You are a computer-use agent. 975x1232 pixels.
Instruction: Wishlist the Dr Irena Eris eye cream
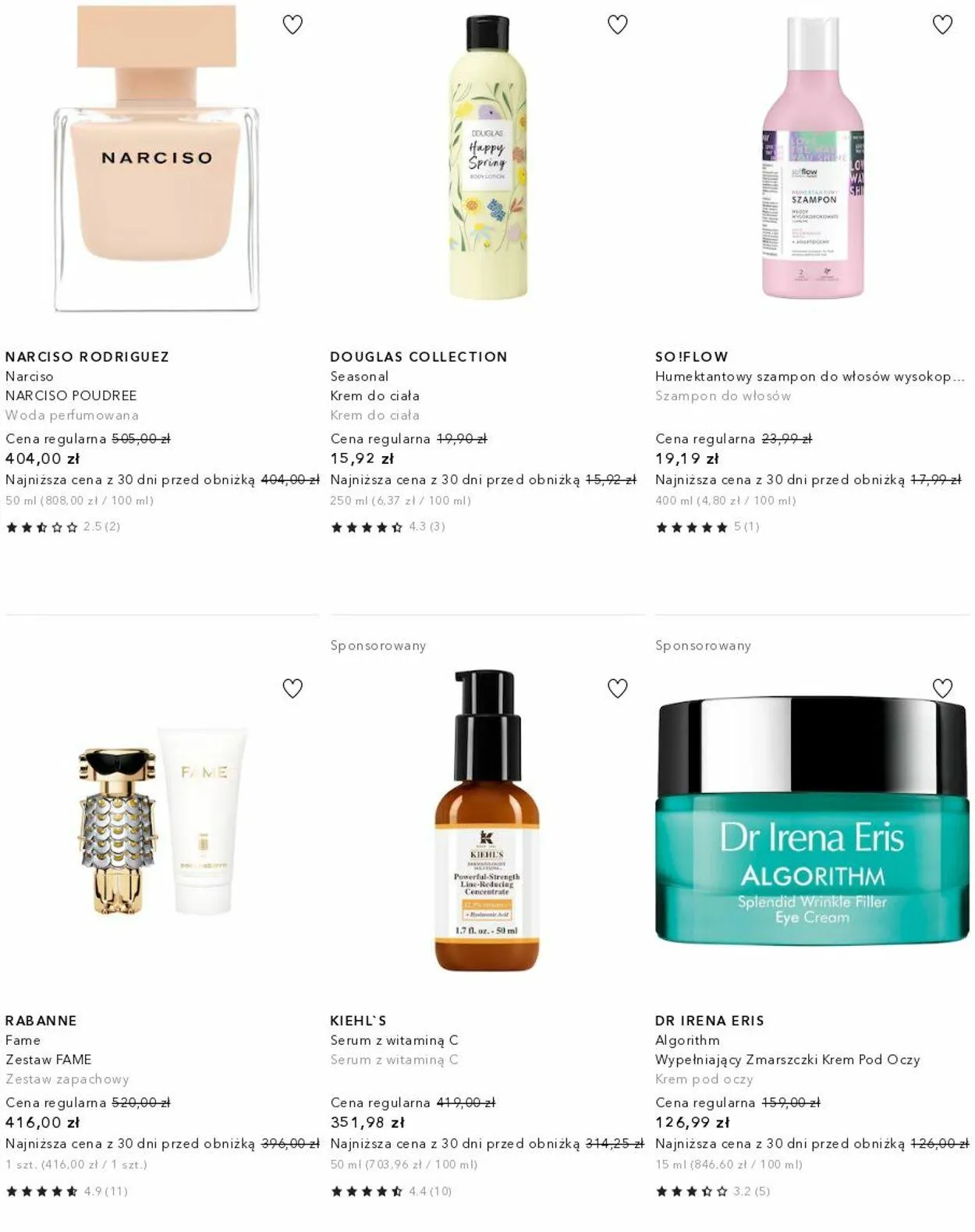942,689
